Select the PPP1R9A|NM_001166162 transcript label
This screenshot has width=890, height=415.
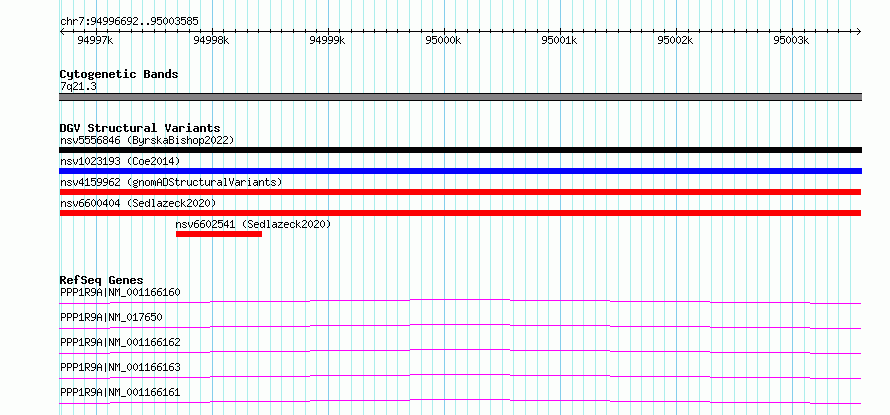(x=120, y=342)
